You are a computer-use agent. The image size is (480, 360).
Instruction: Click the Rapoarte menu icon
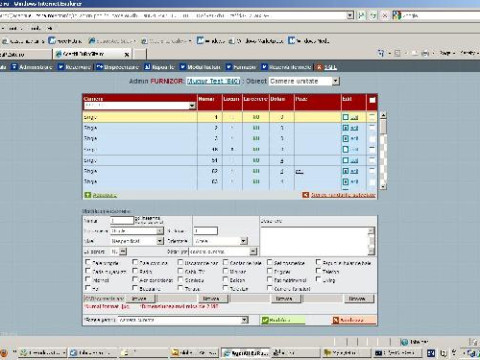click(x=147, y=67)
